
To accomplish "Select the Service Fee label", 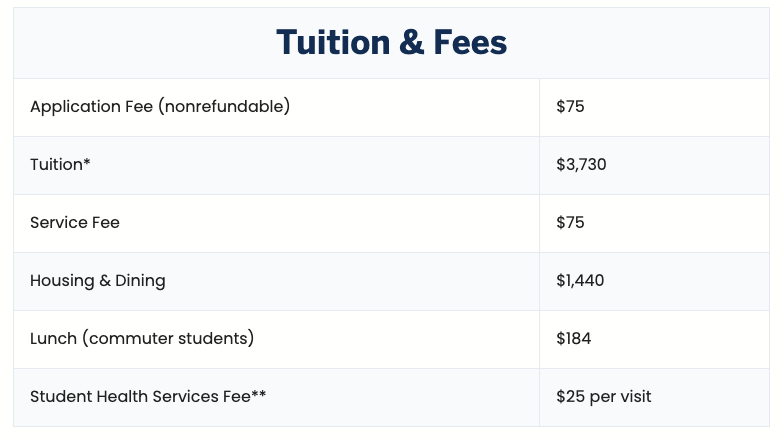I will [x=75, y=222].
